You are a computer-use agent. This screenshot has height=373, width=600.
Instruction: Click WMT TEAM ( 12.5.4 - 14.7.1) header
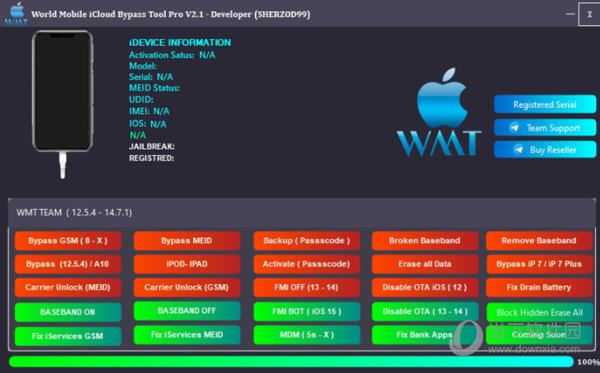tap(74, 212)
